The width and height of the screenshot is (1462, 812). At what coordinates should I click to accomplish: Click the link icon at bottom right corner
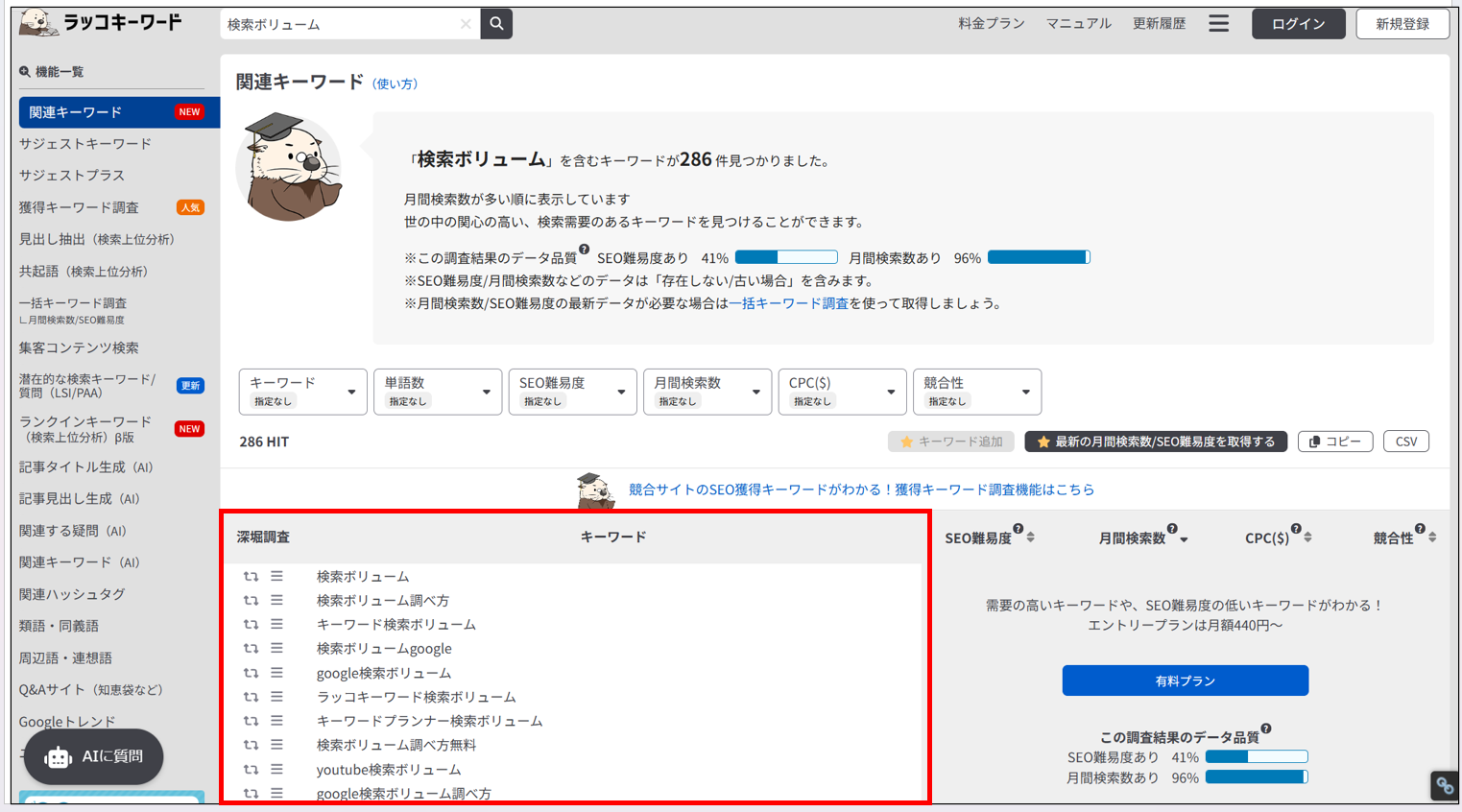(1445, 786)
